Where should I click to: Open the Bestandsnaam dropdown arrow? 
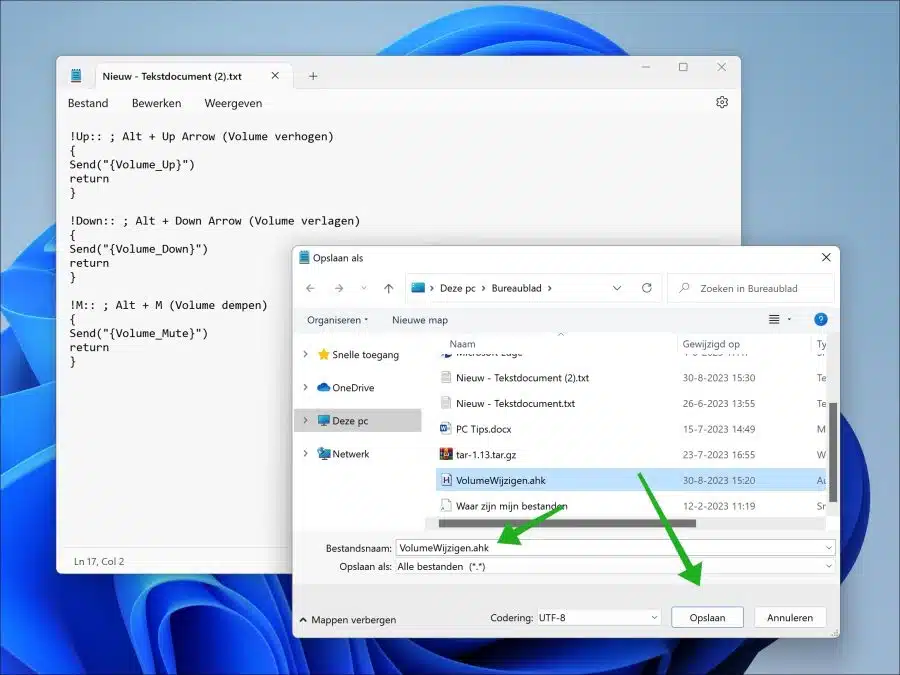829,548
